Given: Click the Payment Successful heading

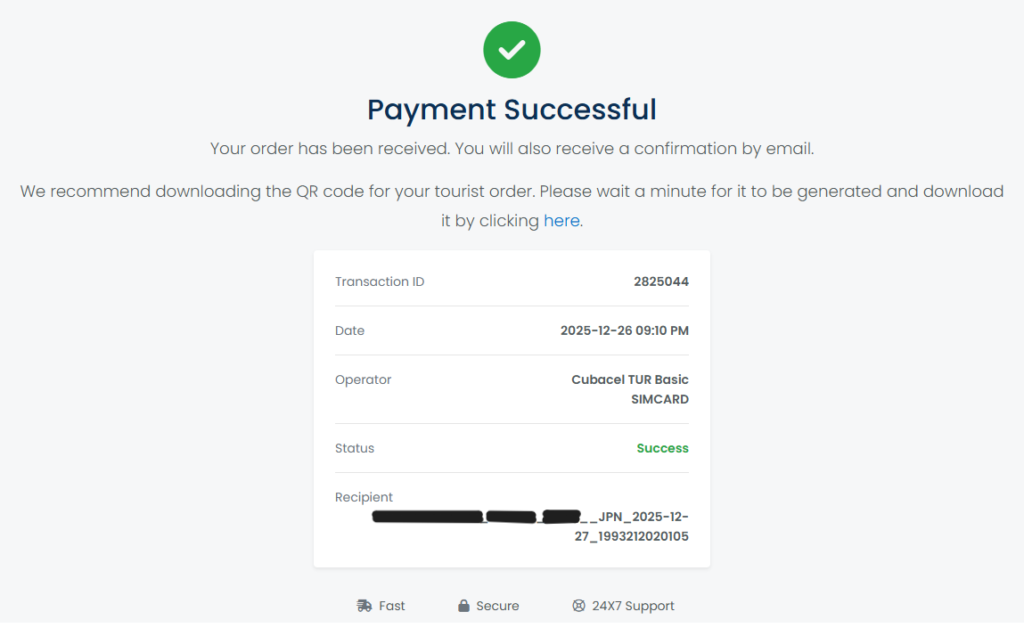Looking at the screenshot, I should 512,109.
